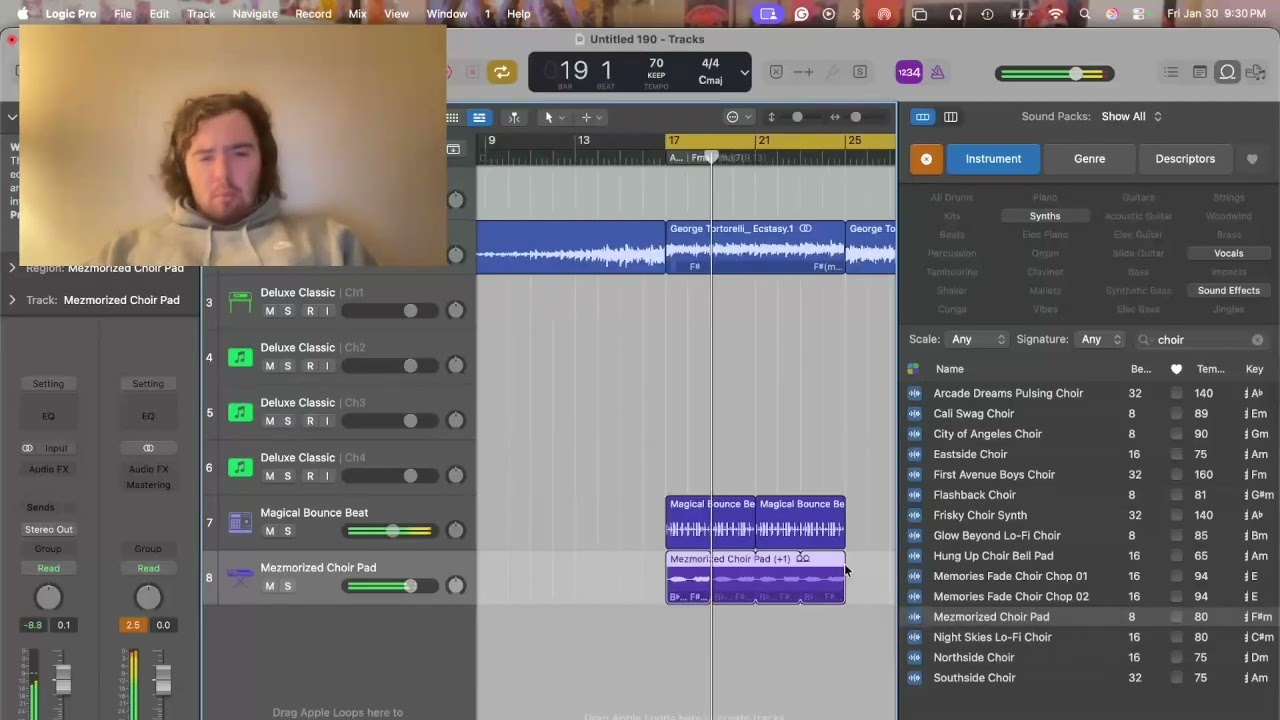Image resolution: width=1280 pixels, height=720 pixels.
Task: Open the Media Browsers icon
Action: coord(1255,72)
